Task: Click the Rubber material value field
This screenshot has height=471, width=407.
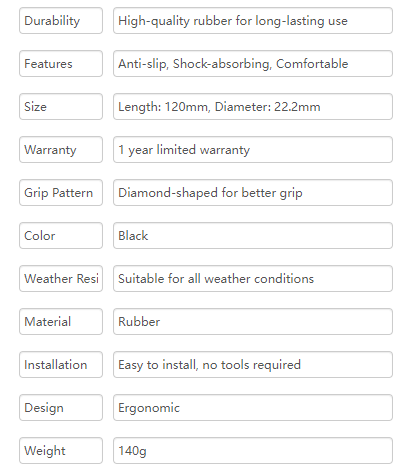Action: pyautogui.click(x=253, y=322)
